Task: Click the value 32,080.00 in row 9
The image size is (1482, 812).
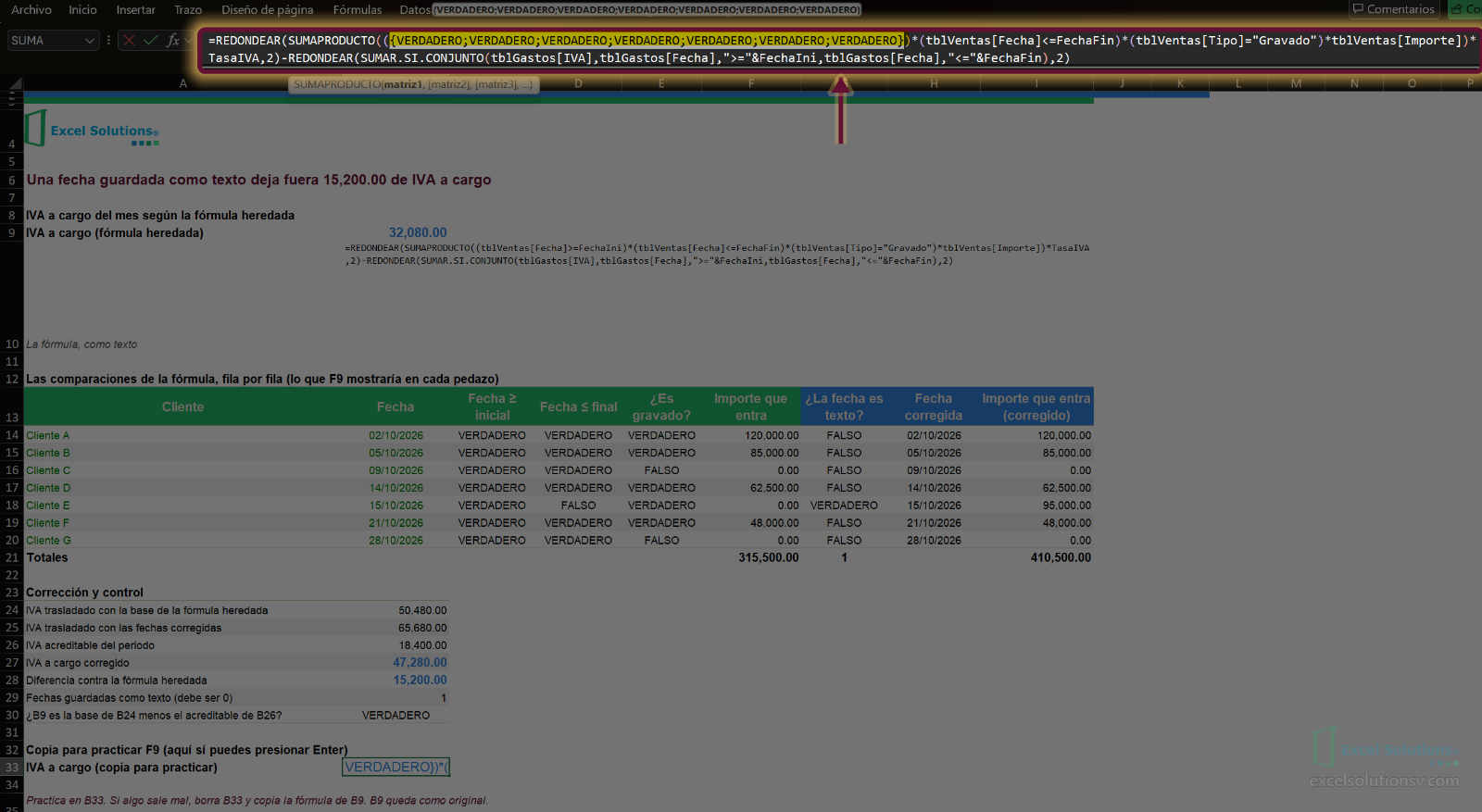Action: coord(418,232)
